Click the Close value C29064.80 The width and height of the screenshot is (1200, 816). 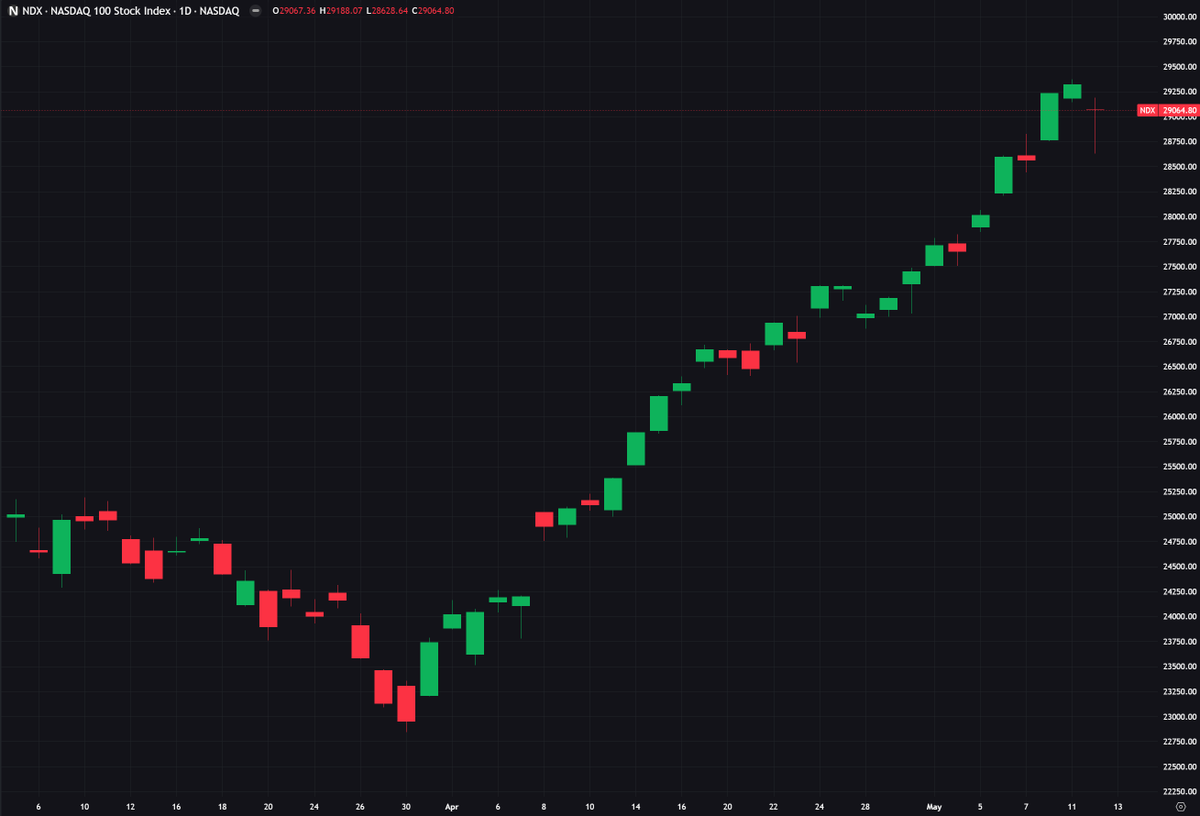[x=433, y=11]
